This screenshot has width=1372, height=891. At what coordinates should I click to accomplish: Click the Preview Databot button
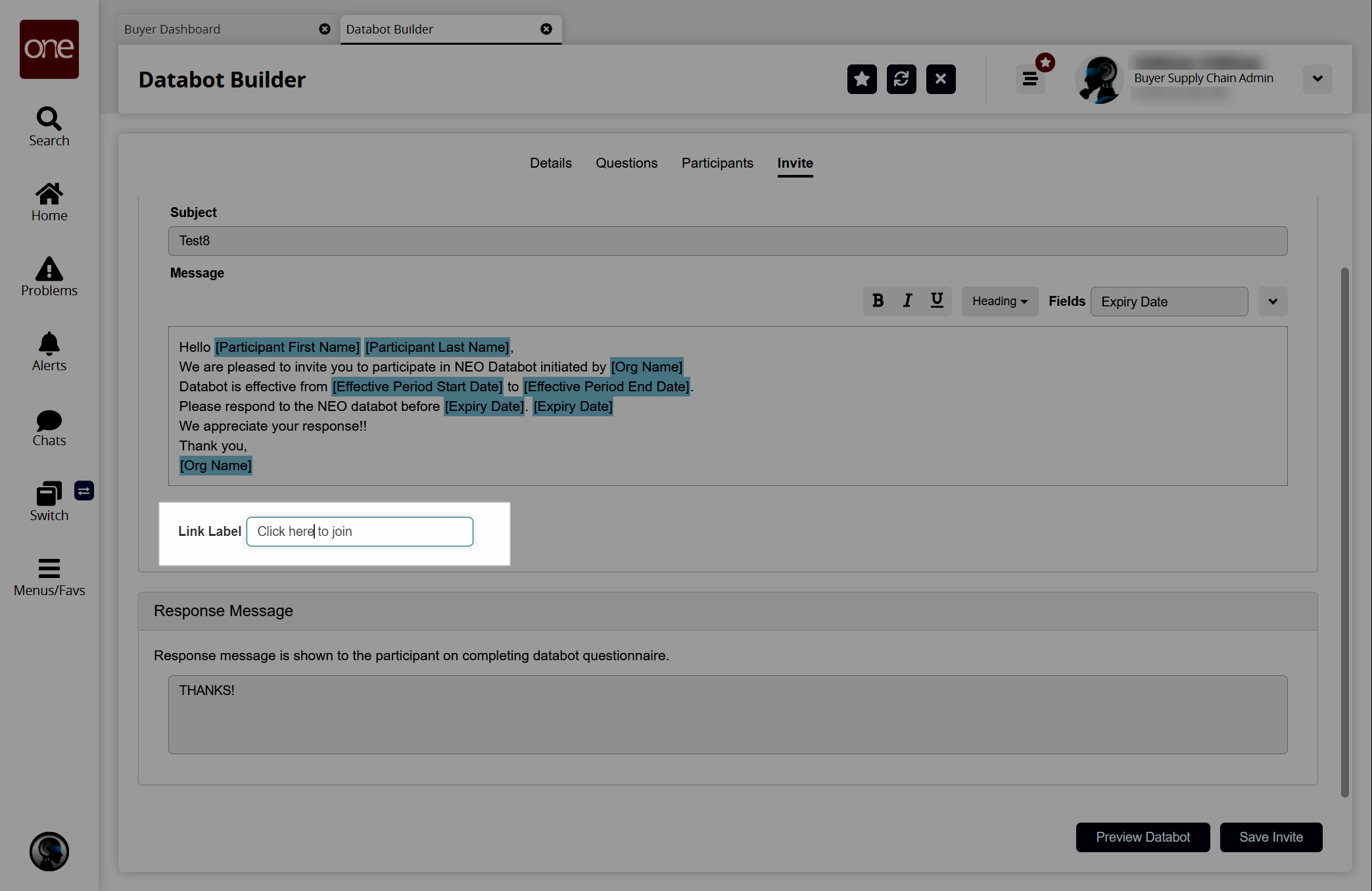1143,837
